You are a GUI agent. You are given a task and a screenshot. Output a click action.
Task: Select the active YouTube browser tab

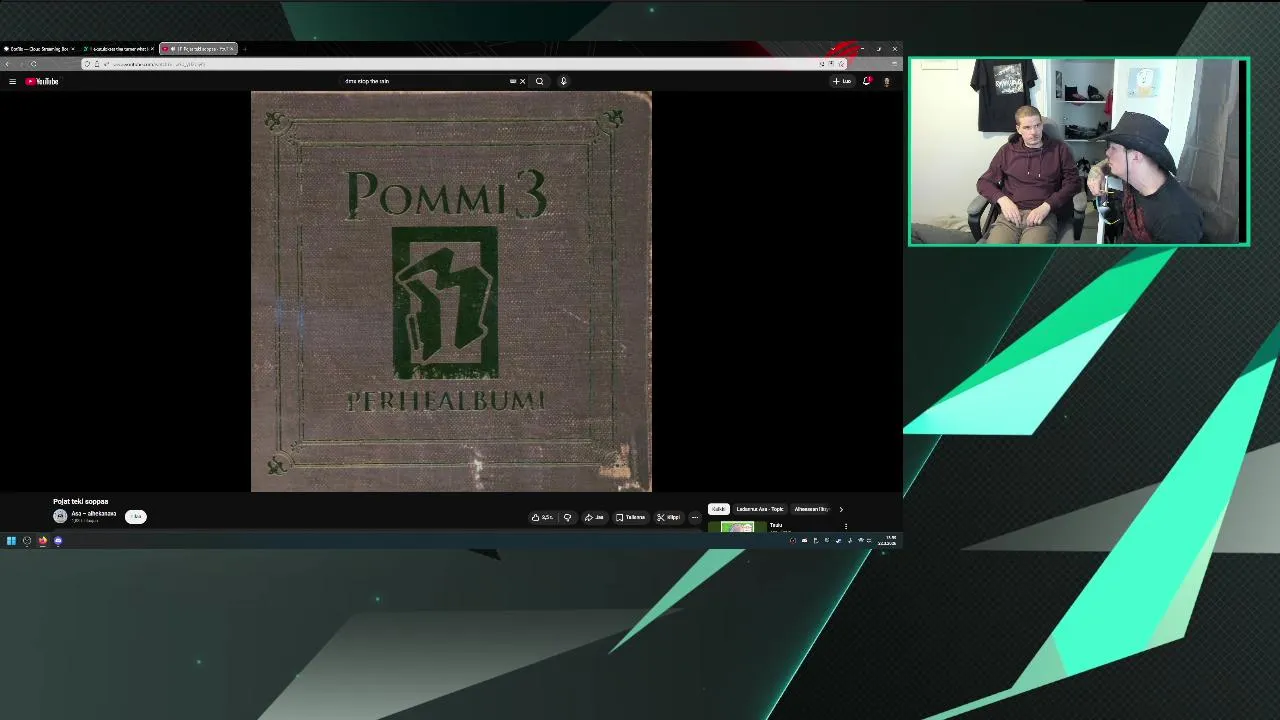click(x=198, y=48)
